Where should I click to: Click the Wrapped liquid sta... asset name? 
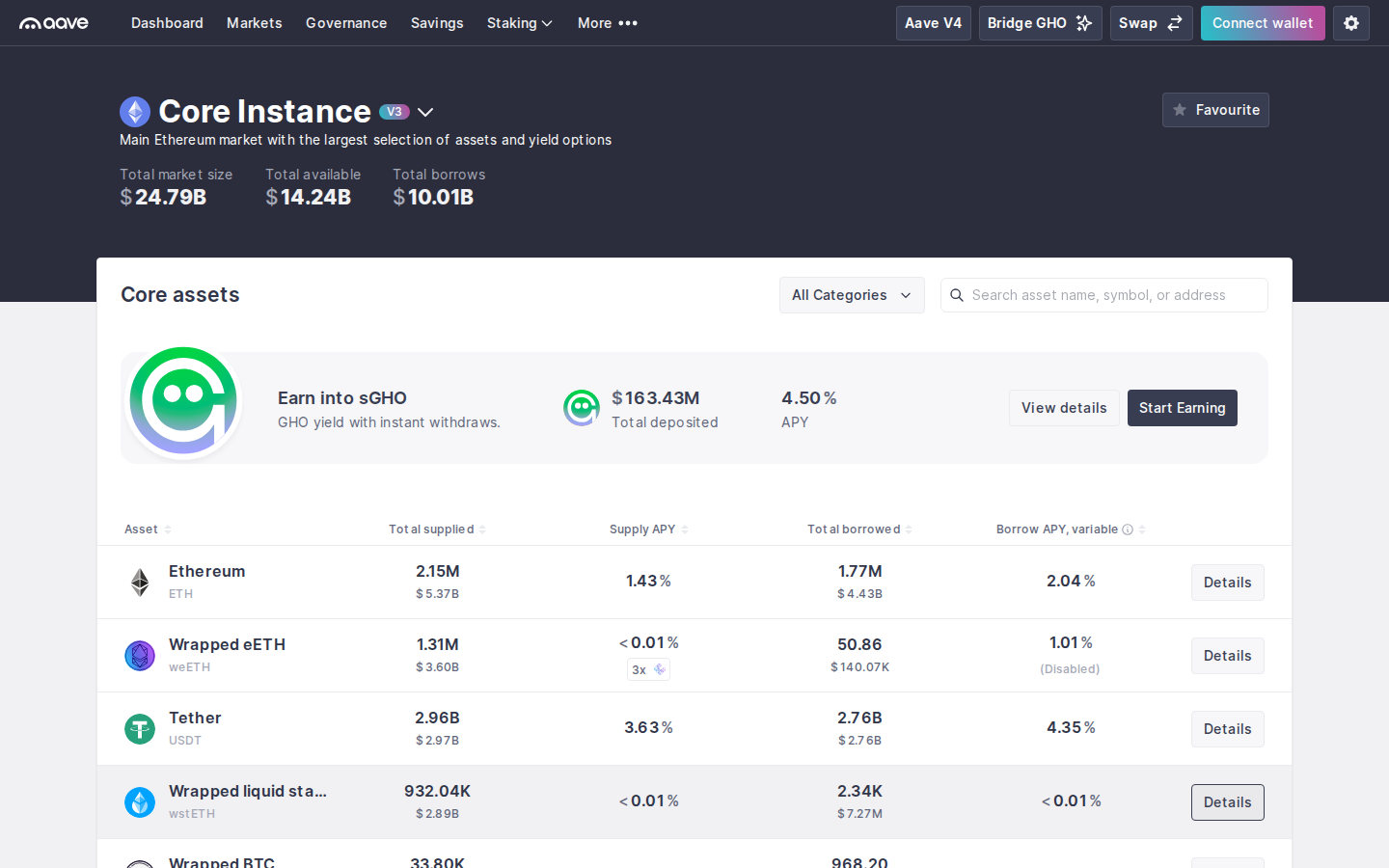click(248, 791)
